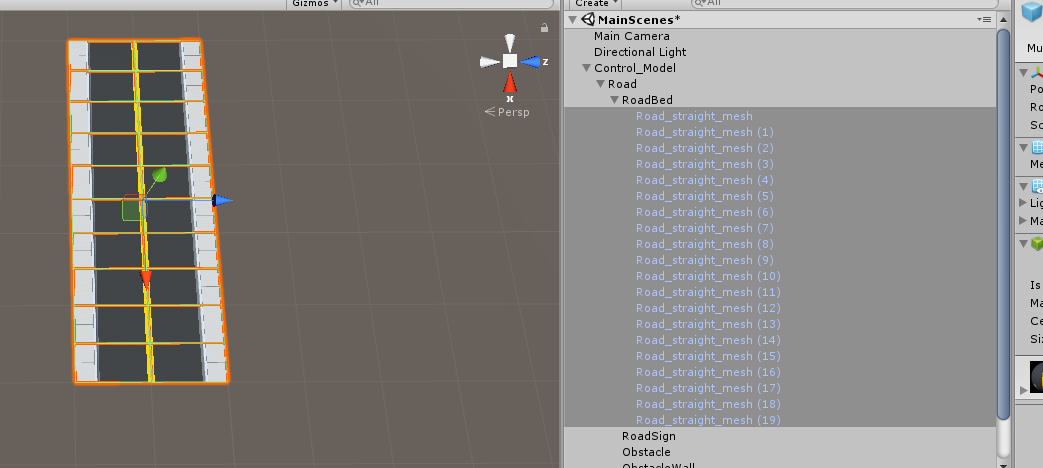Viewport: 1043px width, 468px height.
Task: Select Road_straight_mesh without a number
Action: click(694, 116)
